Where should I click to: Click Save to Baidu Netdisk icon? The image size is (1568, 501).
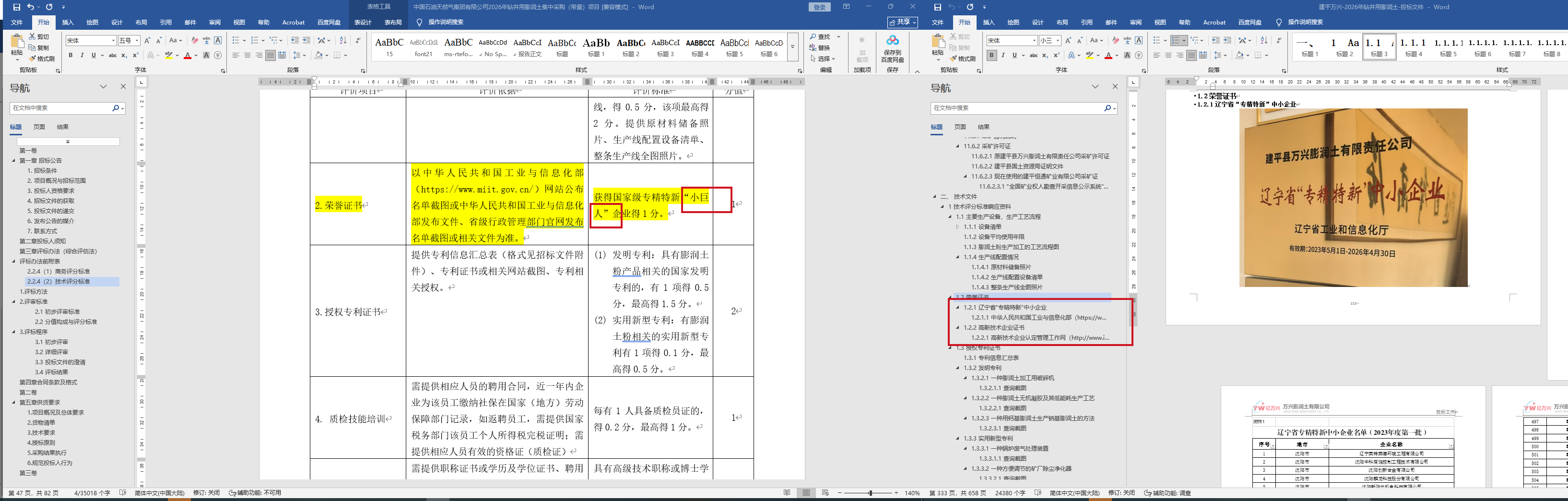[x=892, y=41]
